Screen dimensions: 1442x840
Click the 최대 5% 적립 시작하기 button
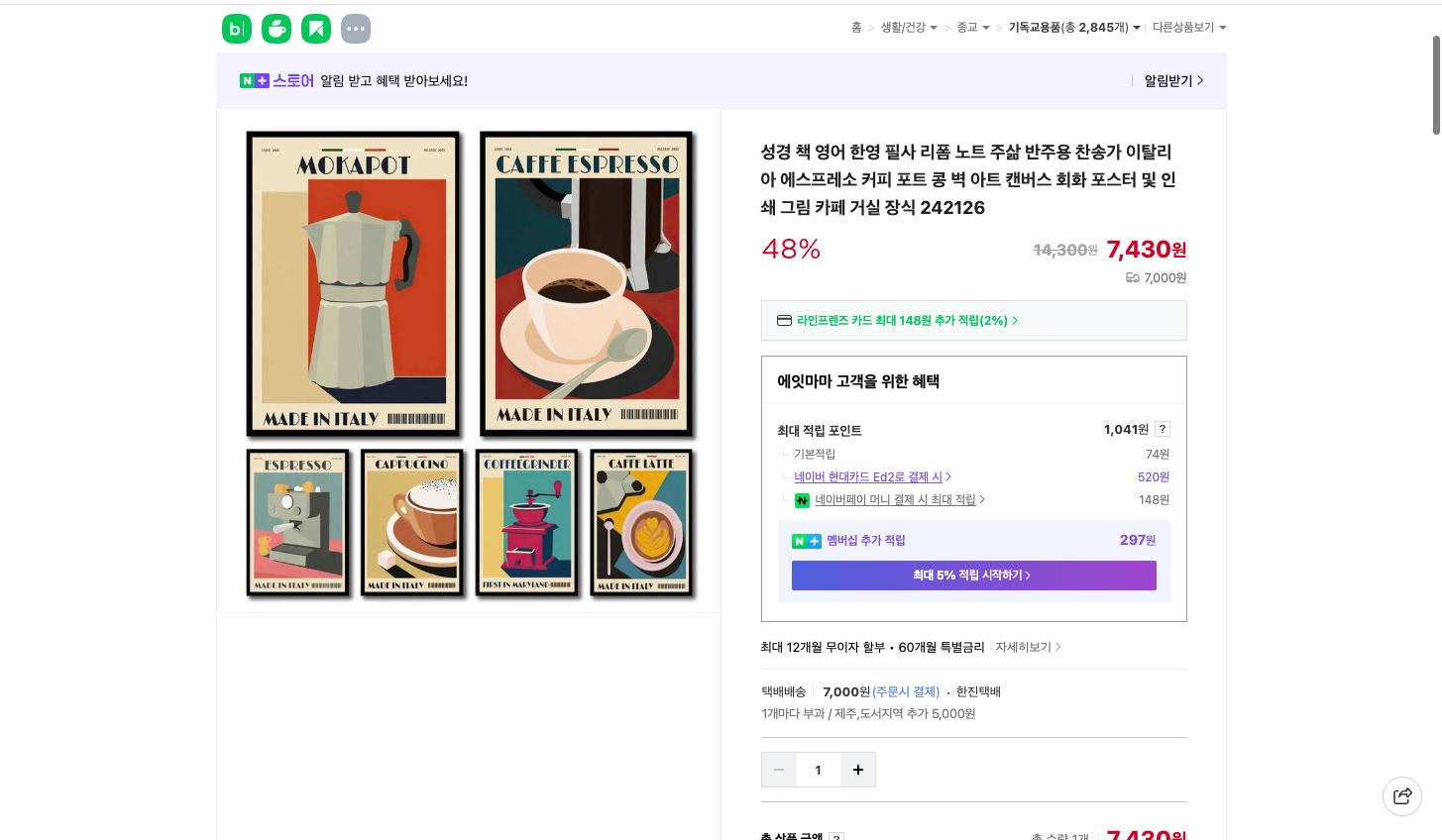[x=973, y=575]
